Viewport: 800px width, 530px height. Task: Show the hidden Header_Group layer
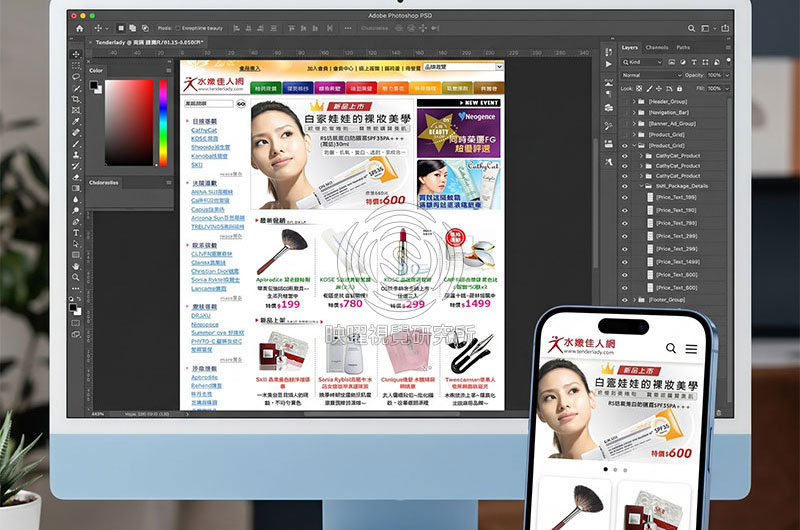point(624,102)
